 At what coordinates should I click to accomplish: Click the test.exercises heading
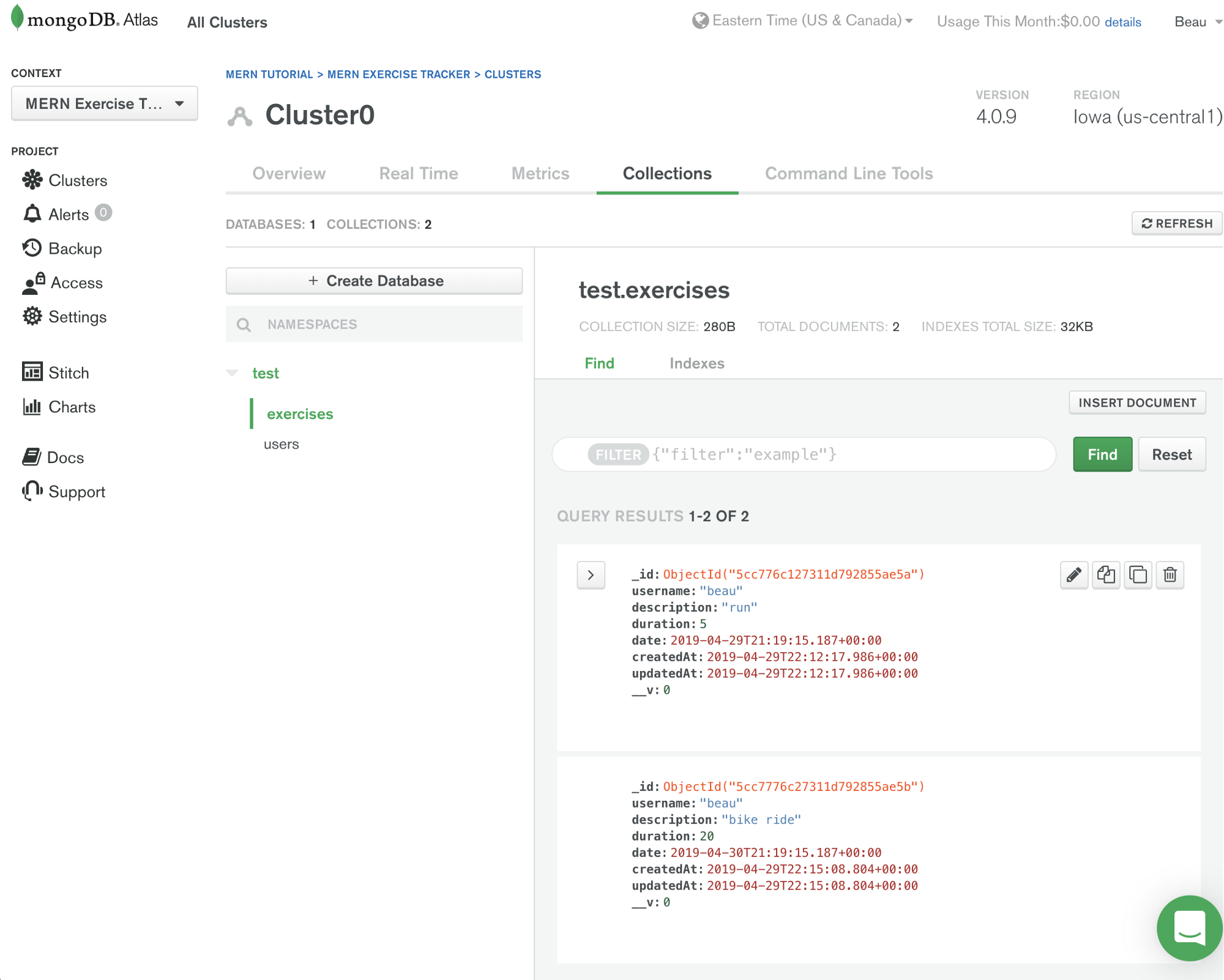tap(654, 290)
